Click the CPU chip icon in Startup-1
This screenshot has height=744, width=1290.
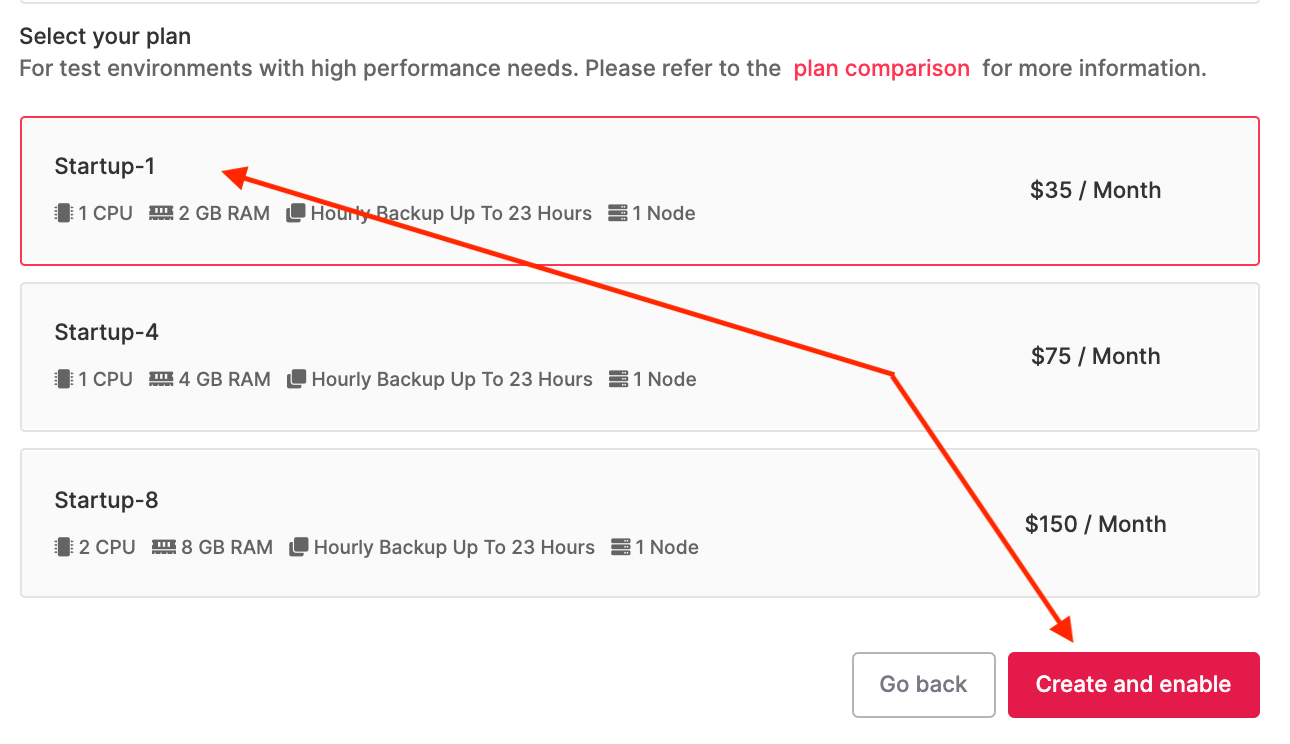click(64, 213)
